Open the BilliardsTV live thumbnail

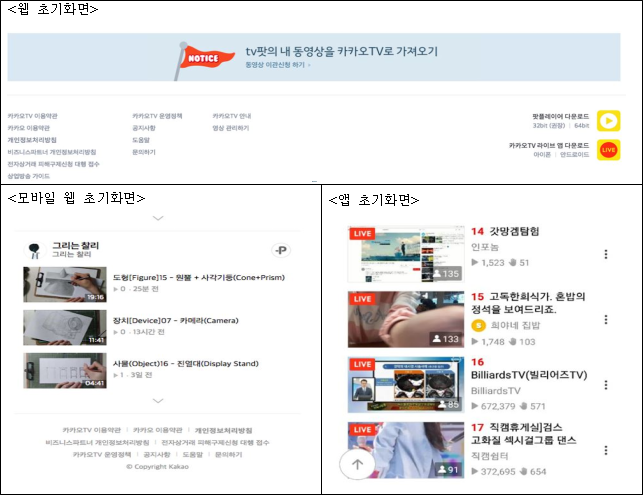(x=406, y=385)
